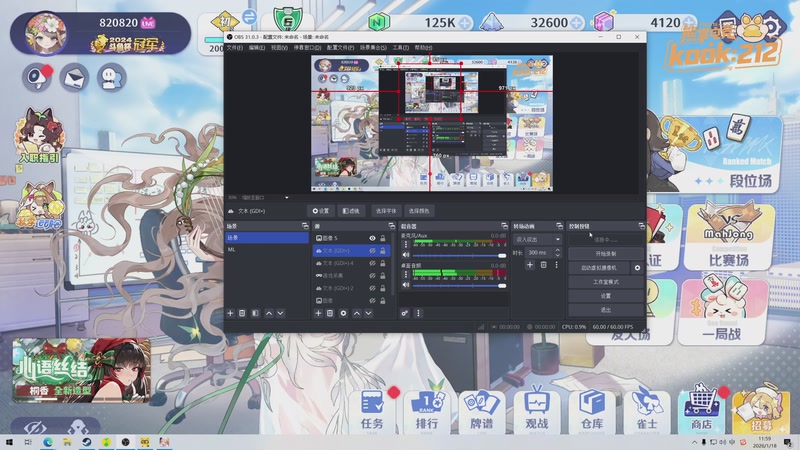Click 滤镜 filters button in source toolbar

click(351, 211)
